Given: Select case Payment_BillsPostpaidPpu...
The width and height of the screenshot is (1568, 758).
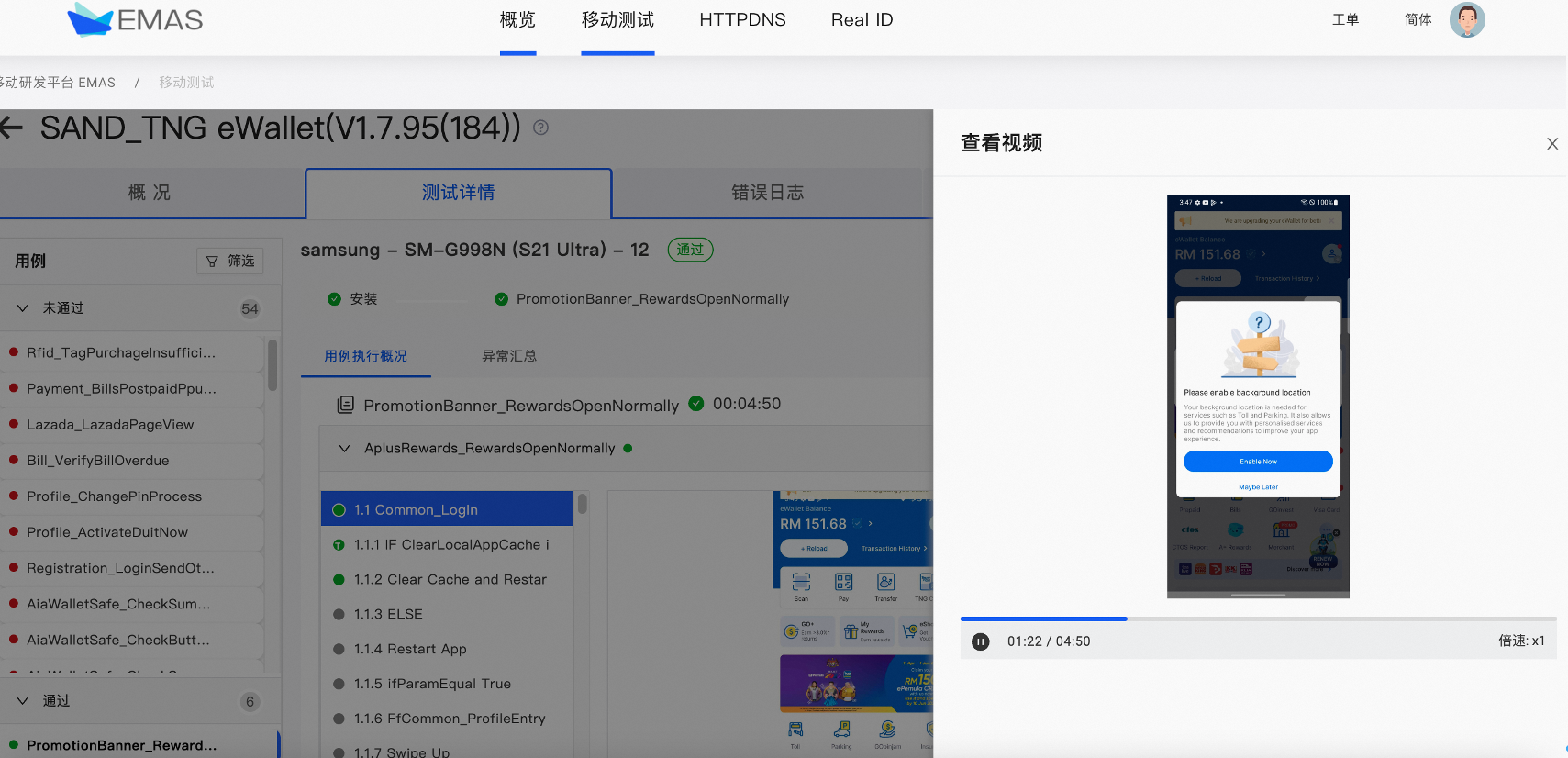Looking at the screenshot, I should coord(131,388).
